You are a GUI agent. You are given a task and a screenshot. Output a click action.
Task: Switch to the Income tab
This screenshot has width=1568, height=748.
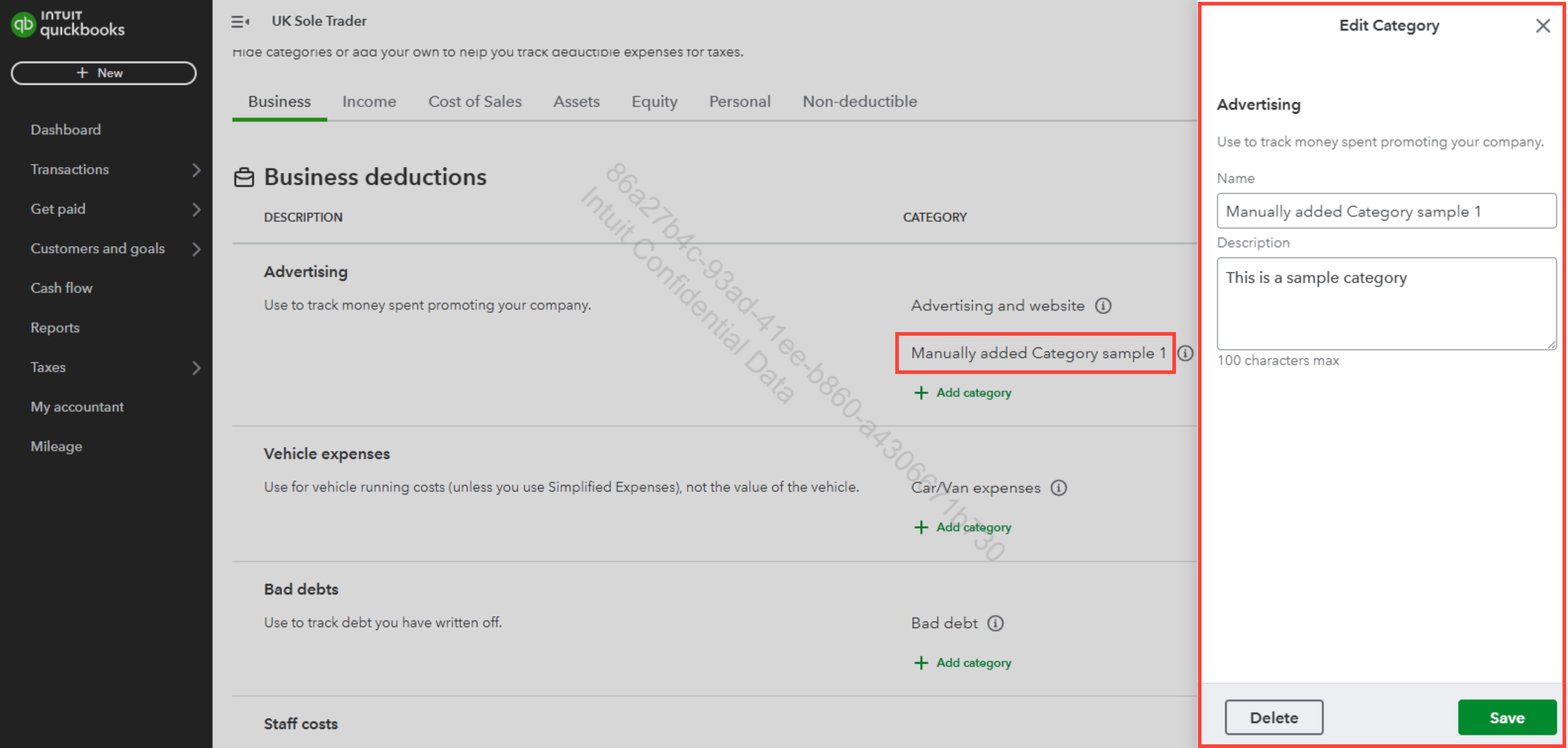click(369, 102)
